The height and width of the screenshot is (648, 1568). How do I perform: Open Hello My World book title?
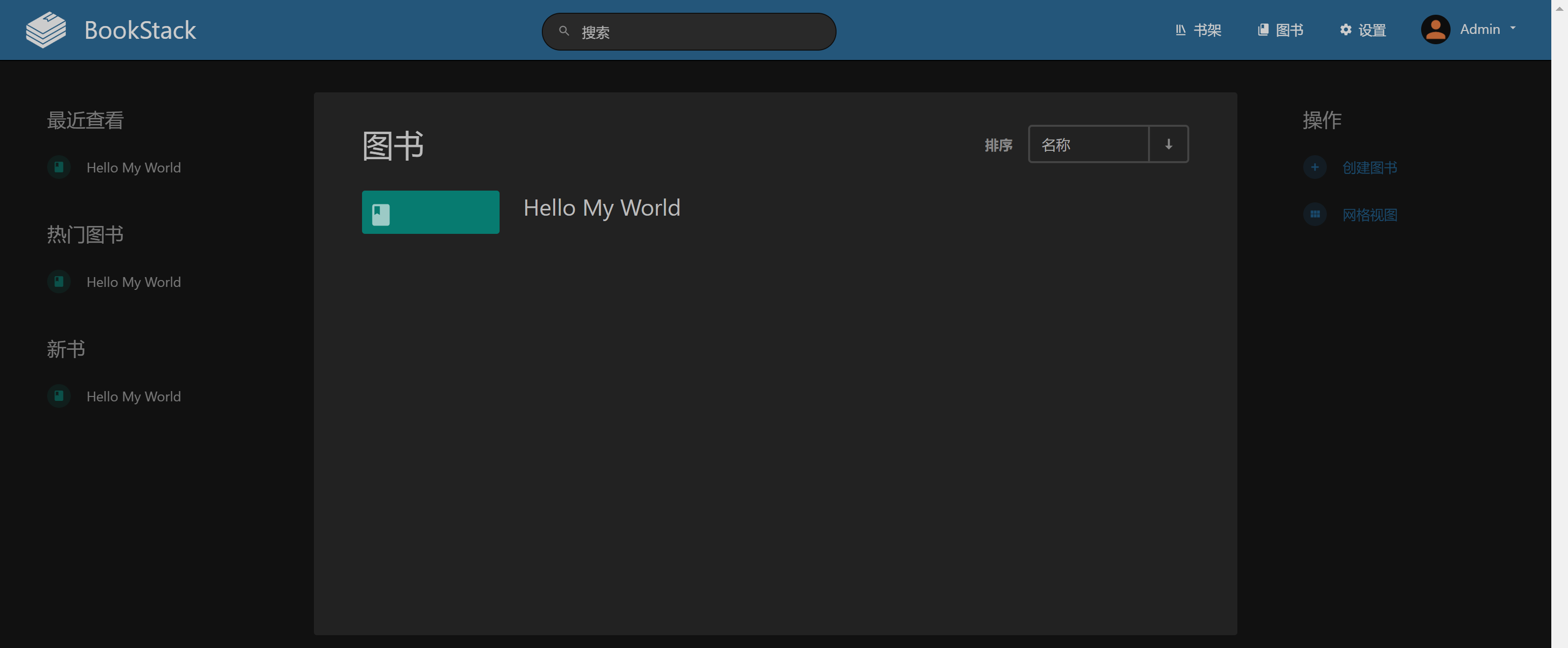pos(601,208)
